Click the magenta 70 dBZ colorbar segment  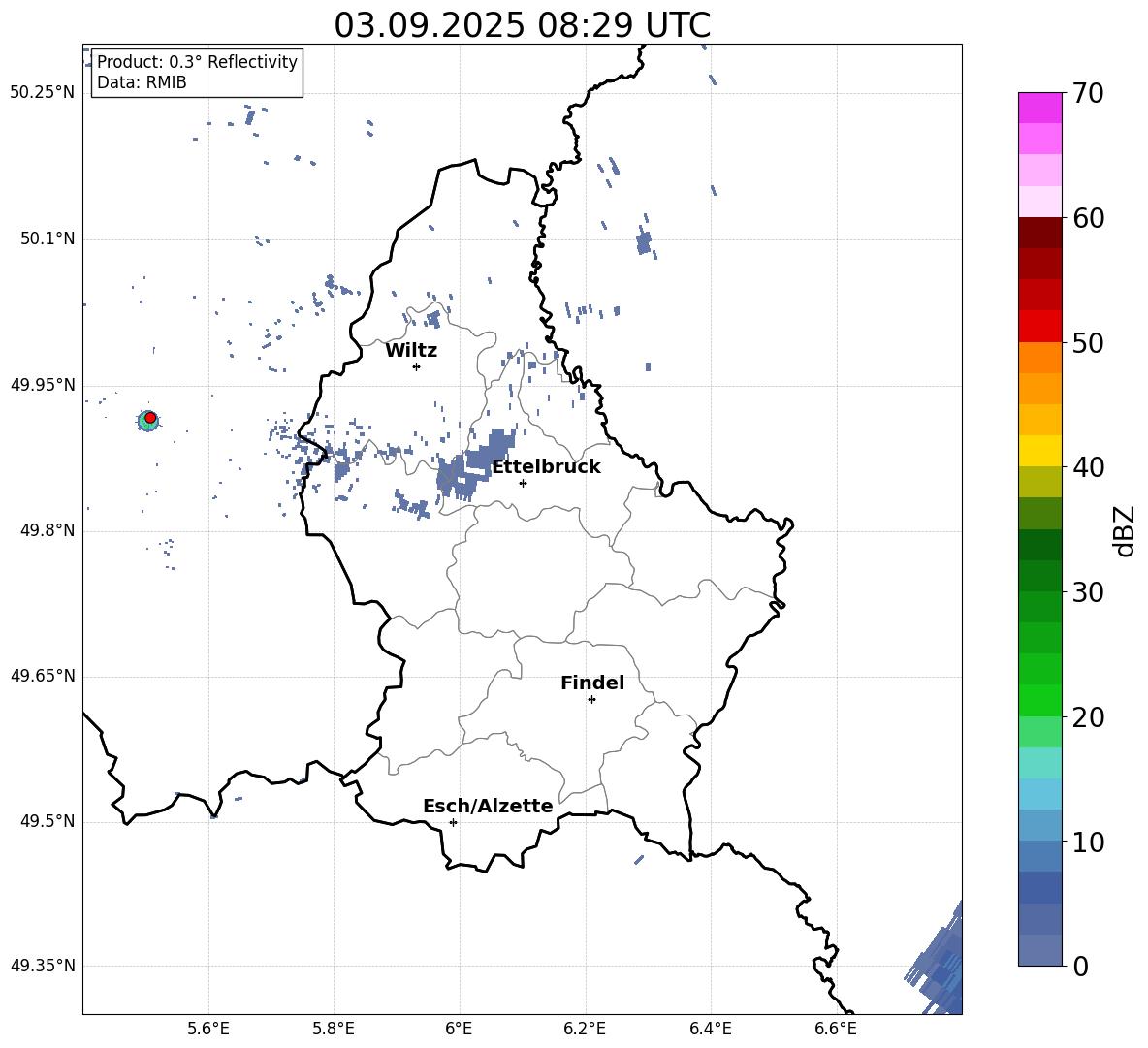coord(1039,109)
